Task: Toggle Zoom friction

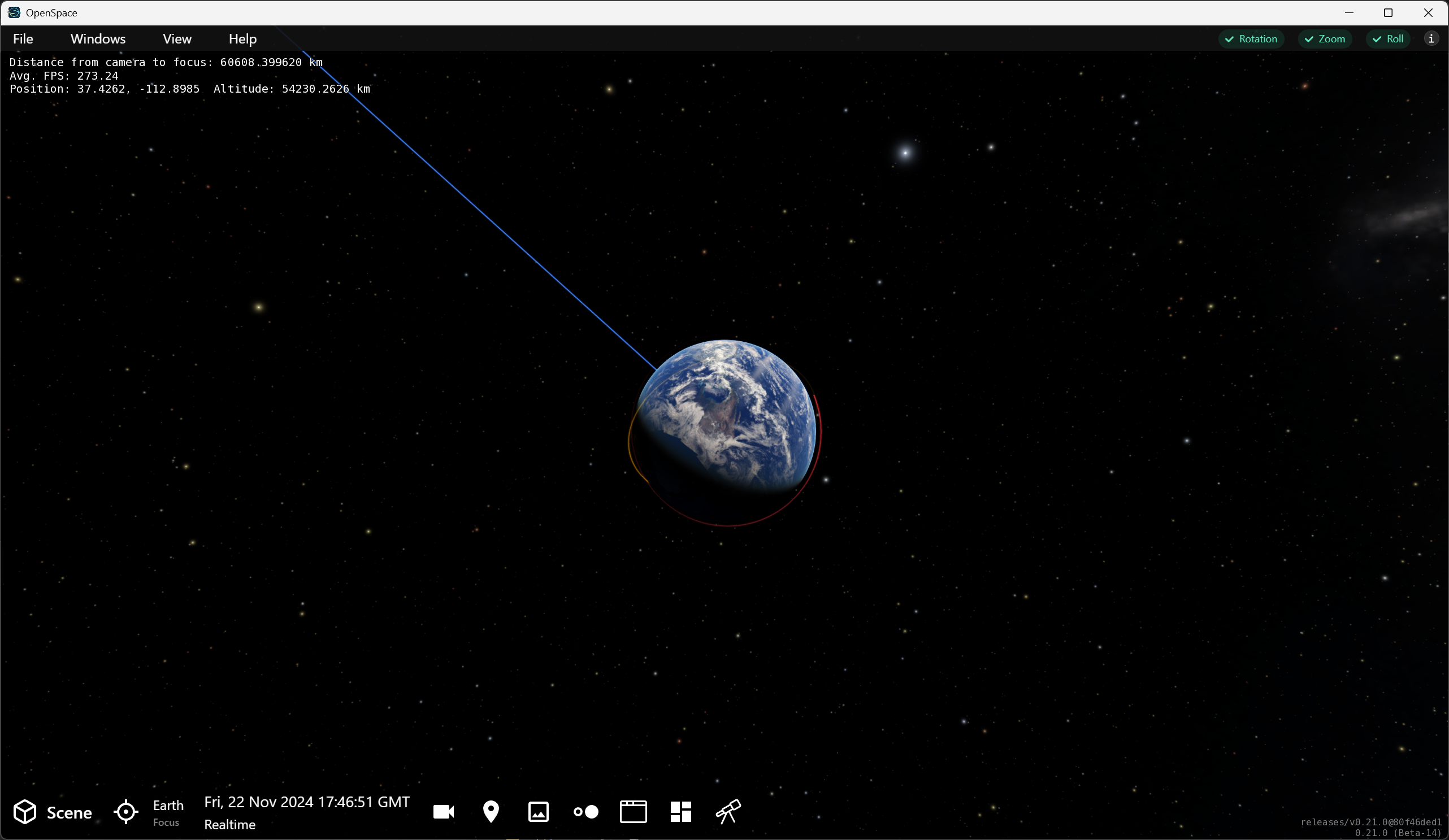Action: coord(1325,39)
